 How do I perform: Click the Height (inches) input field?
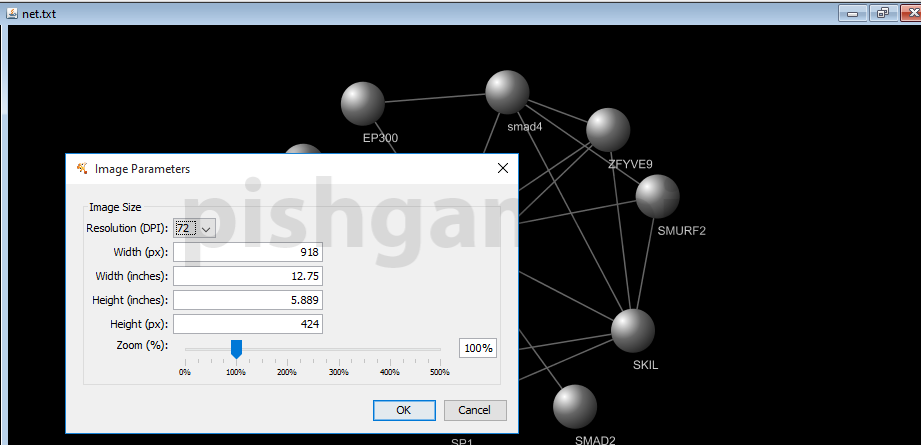248,300
